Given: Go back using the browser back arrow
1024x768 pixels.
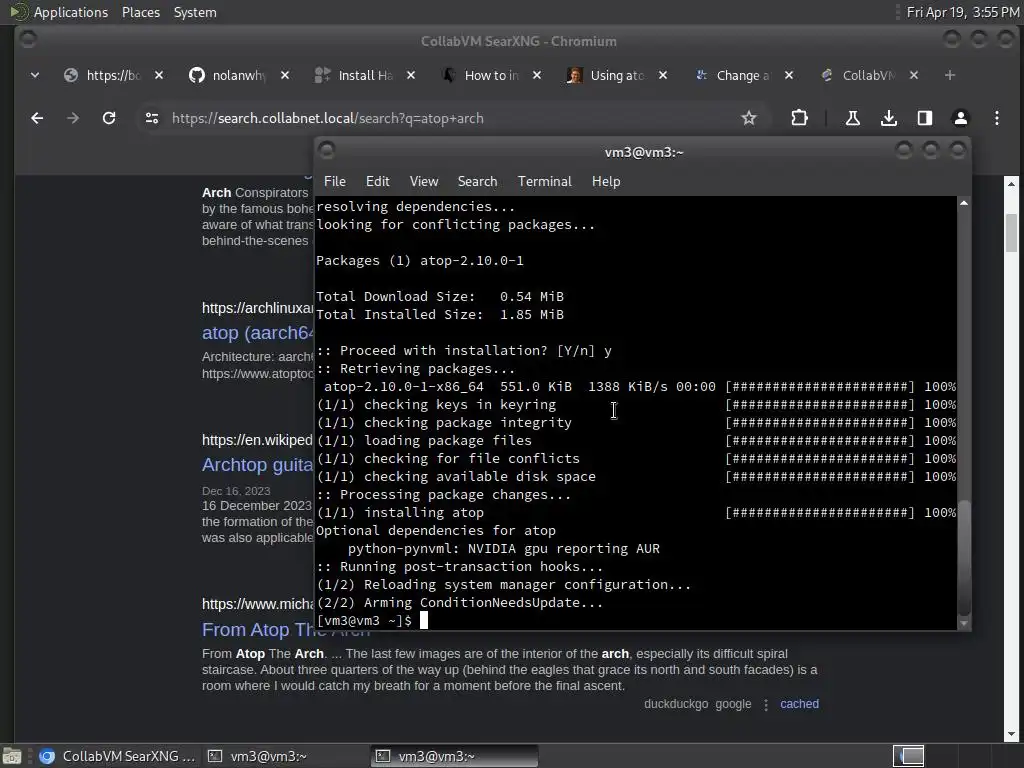Looking at the screenshot, I should coord(37,118).
